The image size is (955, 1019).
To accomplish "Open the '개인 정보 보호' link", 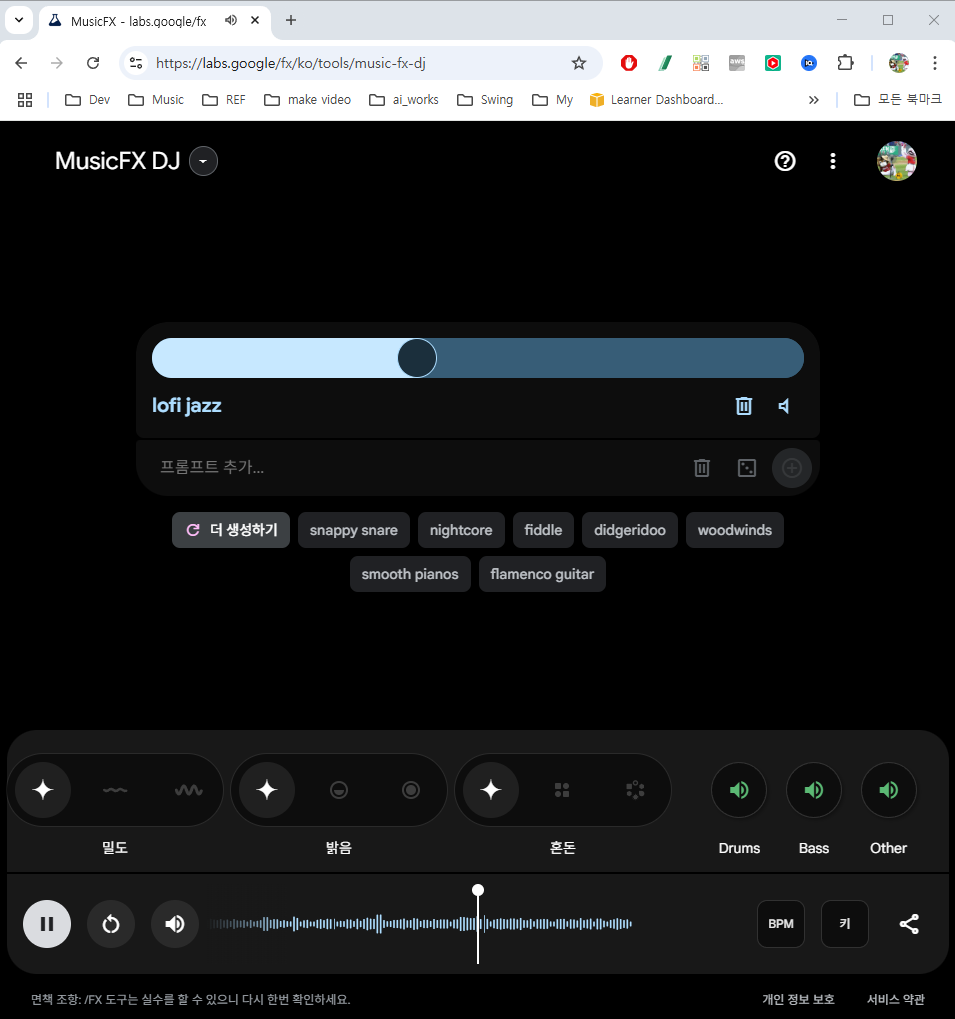I will [x=798, y=1000].
